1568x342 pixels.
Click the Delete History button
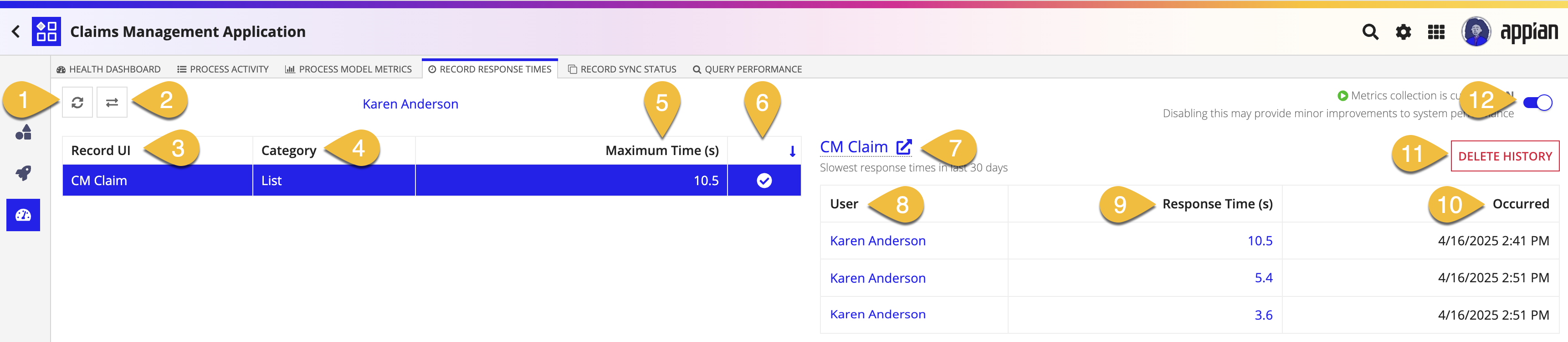[1505, 156]
